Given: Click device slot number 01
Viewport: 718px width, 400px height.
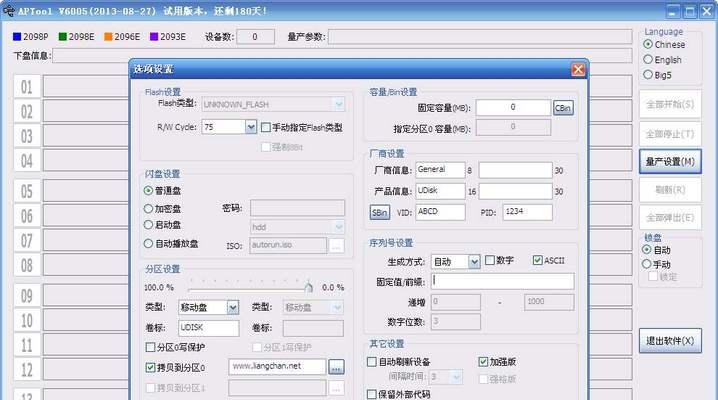Looking at the screenshot, I should (27, 86).
